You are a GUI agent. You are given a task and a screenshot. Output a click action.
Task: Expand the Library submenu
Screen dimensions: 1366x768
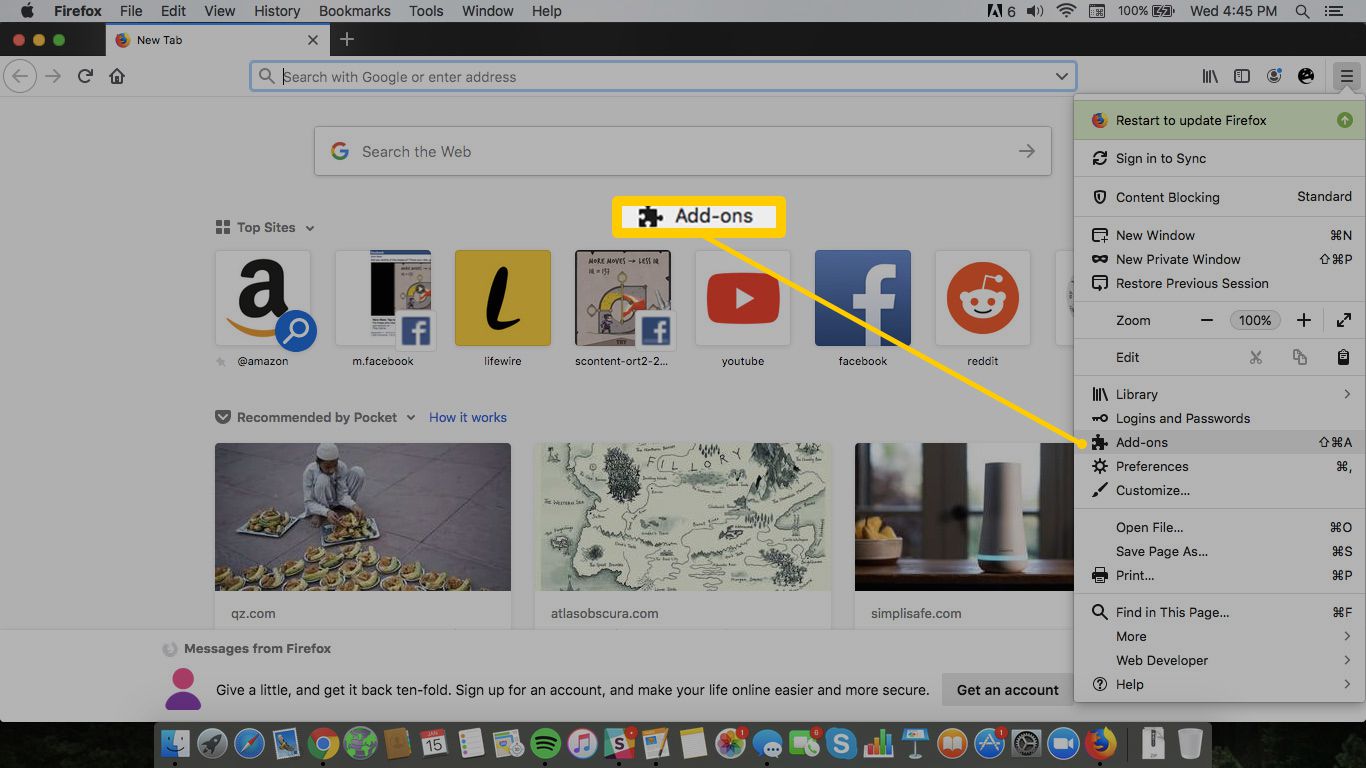(1219, 394)
